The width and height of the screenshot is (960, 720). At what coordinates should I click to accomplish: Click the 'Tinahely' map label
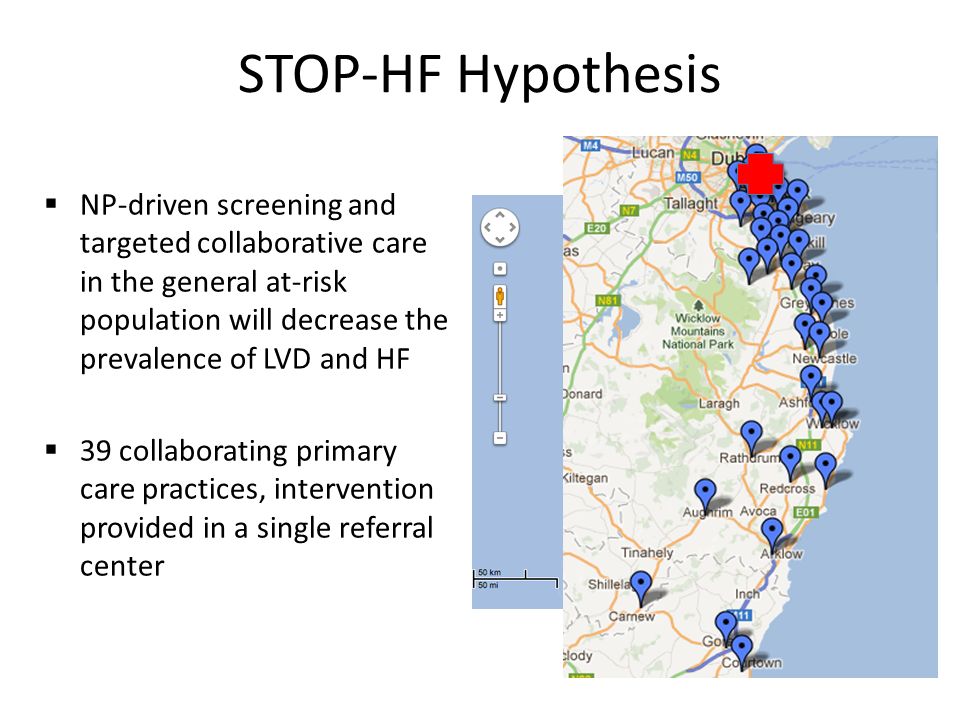(647, 552)
